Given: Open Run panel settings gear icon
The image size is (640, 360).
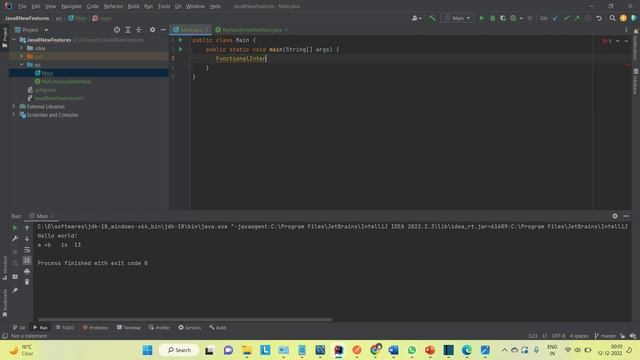Looking at the screenshot, I should tap(615, 216).
